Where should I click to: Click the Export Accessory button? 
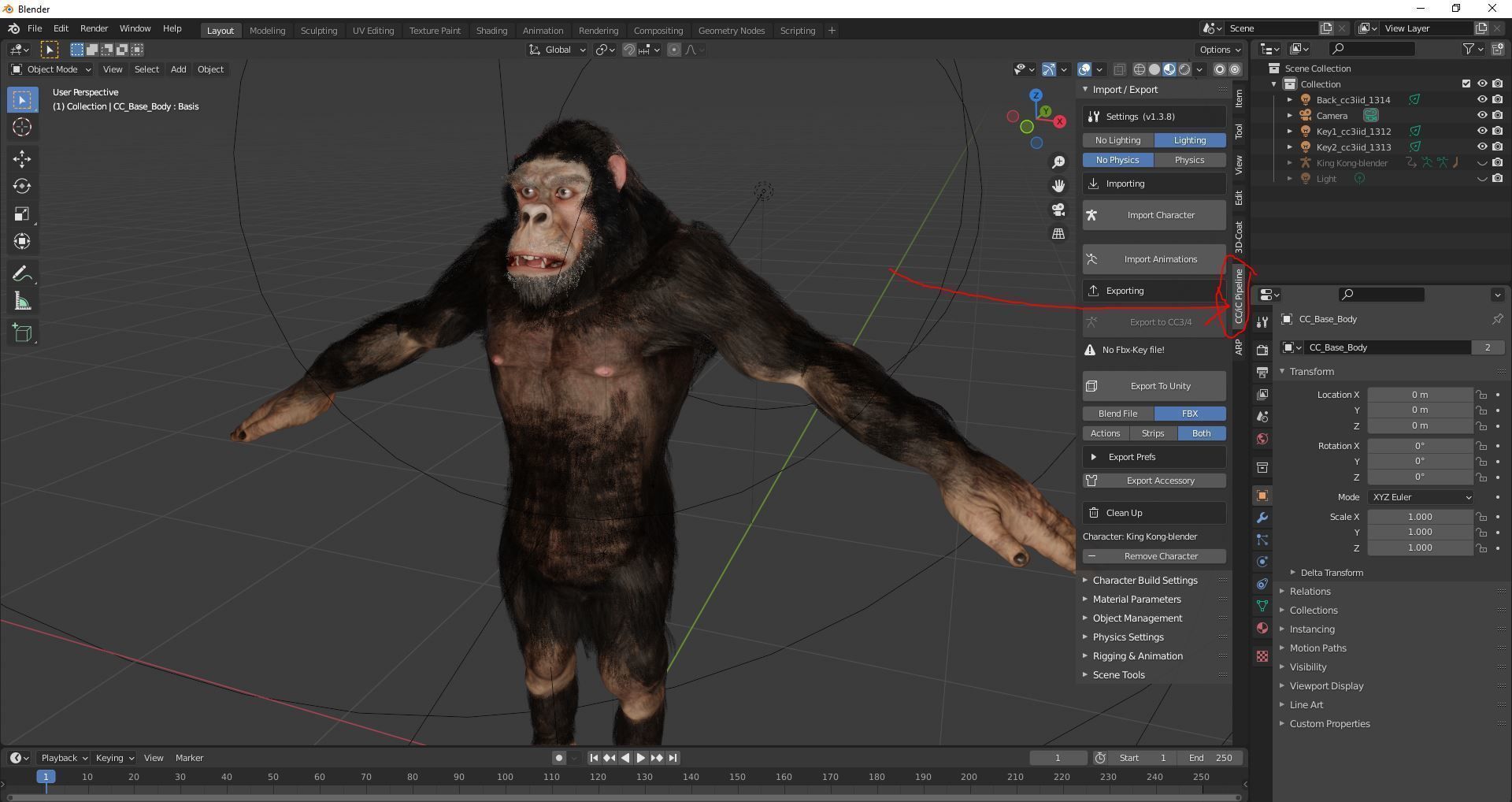tap(1154, 481)
